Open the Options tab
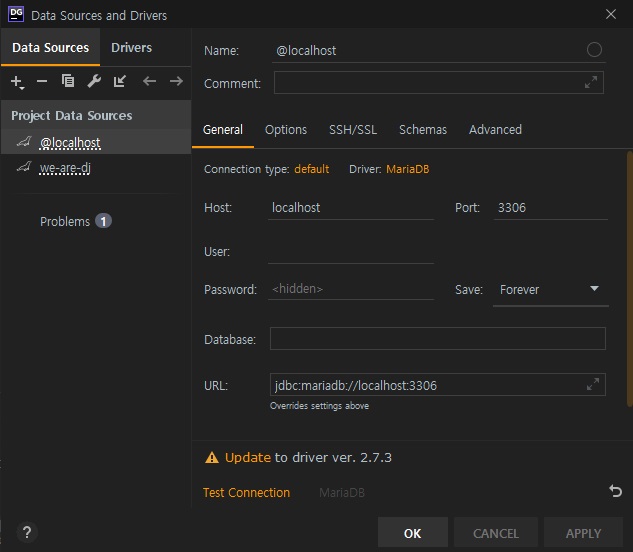633x552 pixels. pos(286,130)
